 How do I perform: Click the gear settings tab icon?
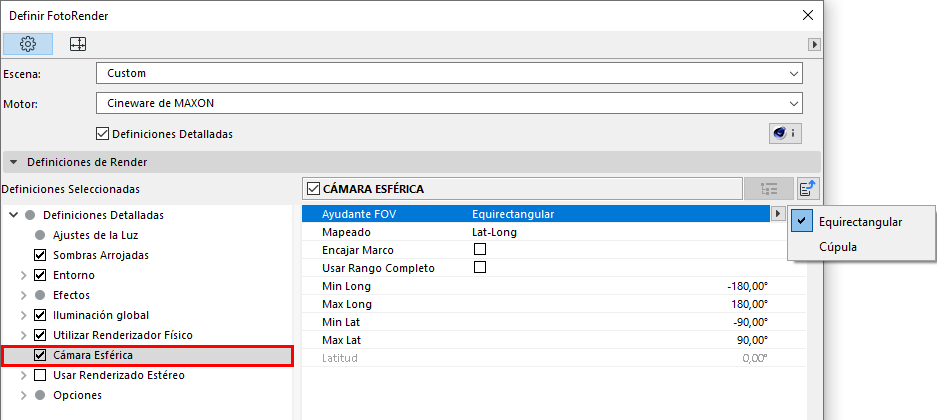(x=28, y=44)
